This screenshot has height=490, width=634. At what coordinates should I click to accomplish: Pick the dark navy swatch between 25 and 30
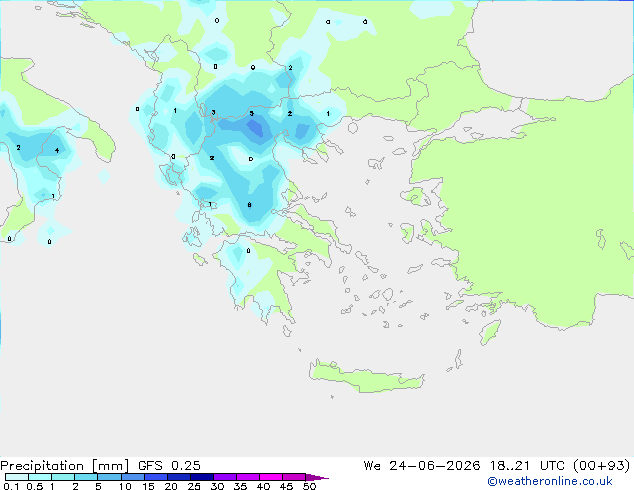pyautogui.click(x=202, y=477)
